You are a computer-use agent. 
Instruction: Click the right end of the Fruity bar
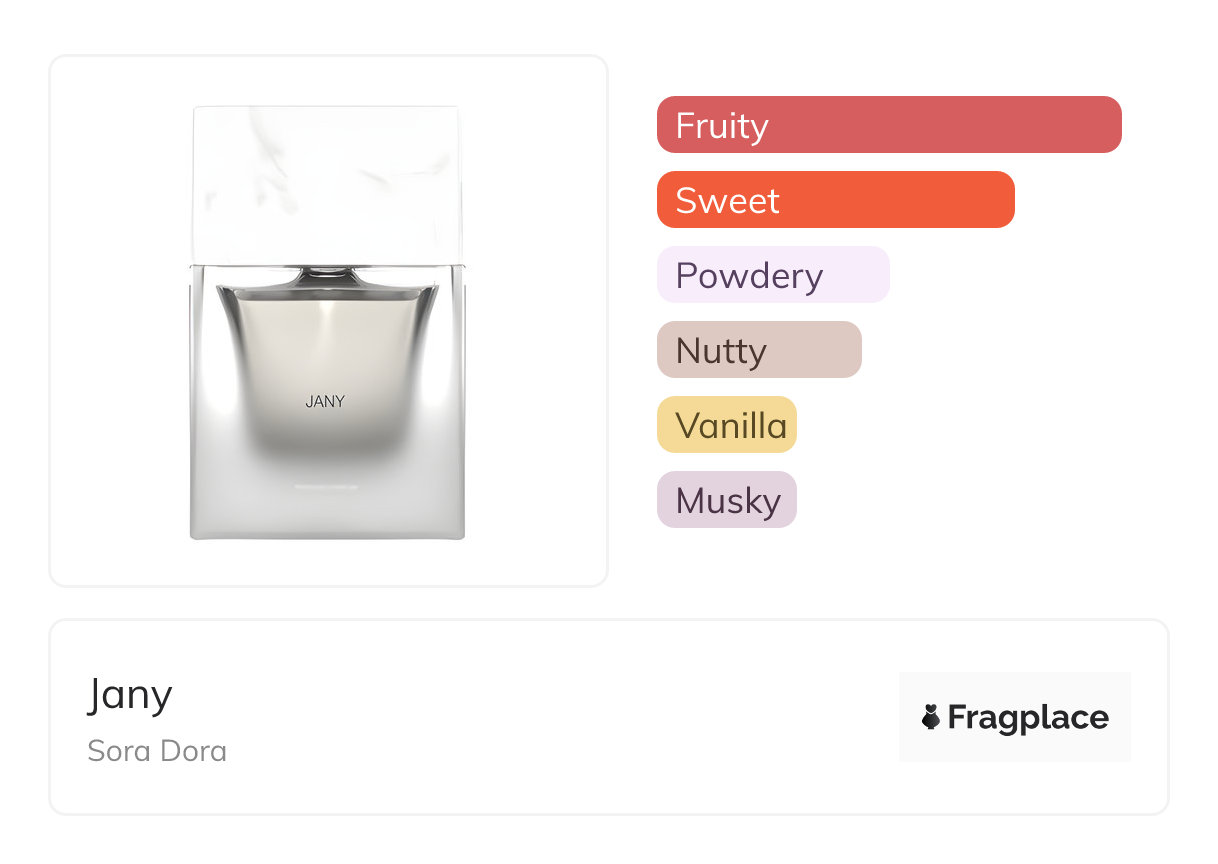click(x=1108, y=125)
